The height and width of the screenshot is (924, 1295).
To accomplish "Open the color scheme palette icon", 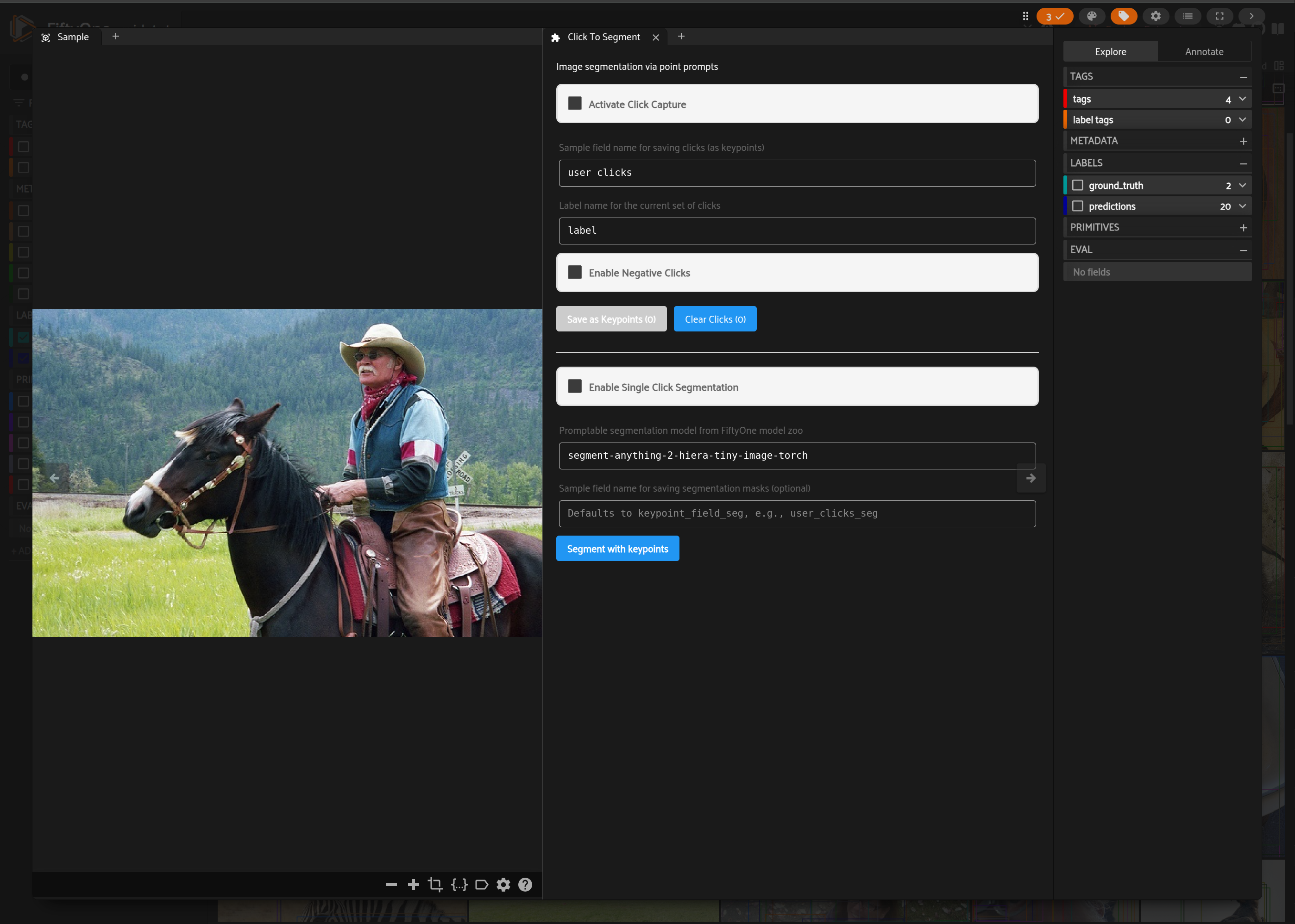I will pyautogui.click(x=1091, y=16).
